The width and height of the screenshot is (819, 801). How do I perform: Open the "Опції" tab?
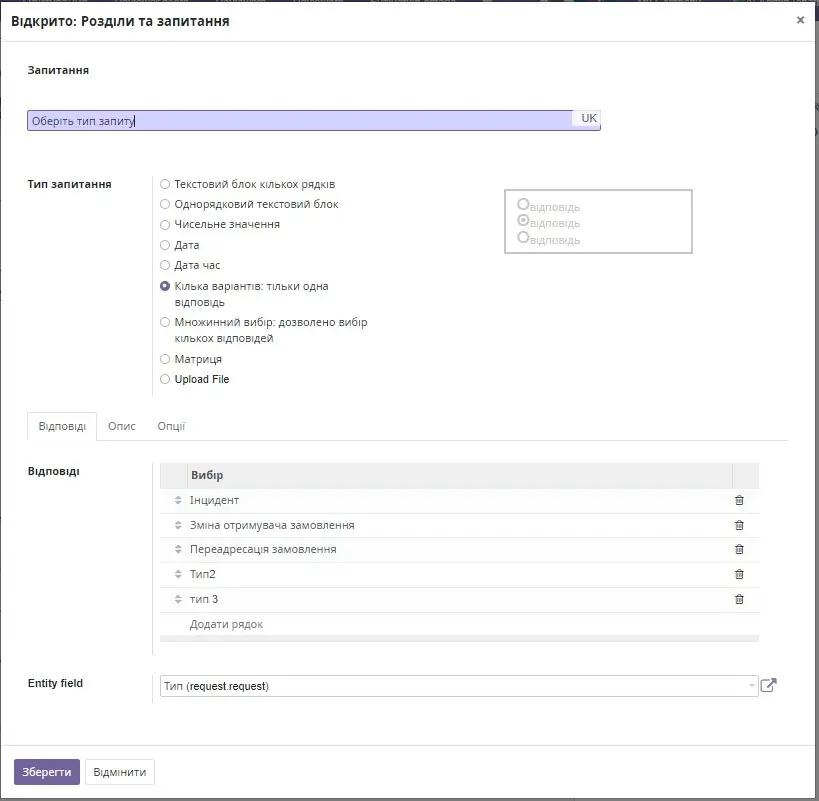point(171,426)
